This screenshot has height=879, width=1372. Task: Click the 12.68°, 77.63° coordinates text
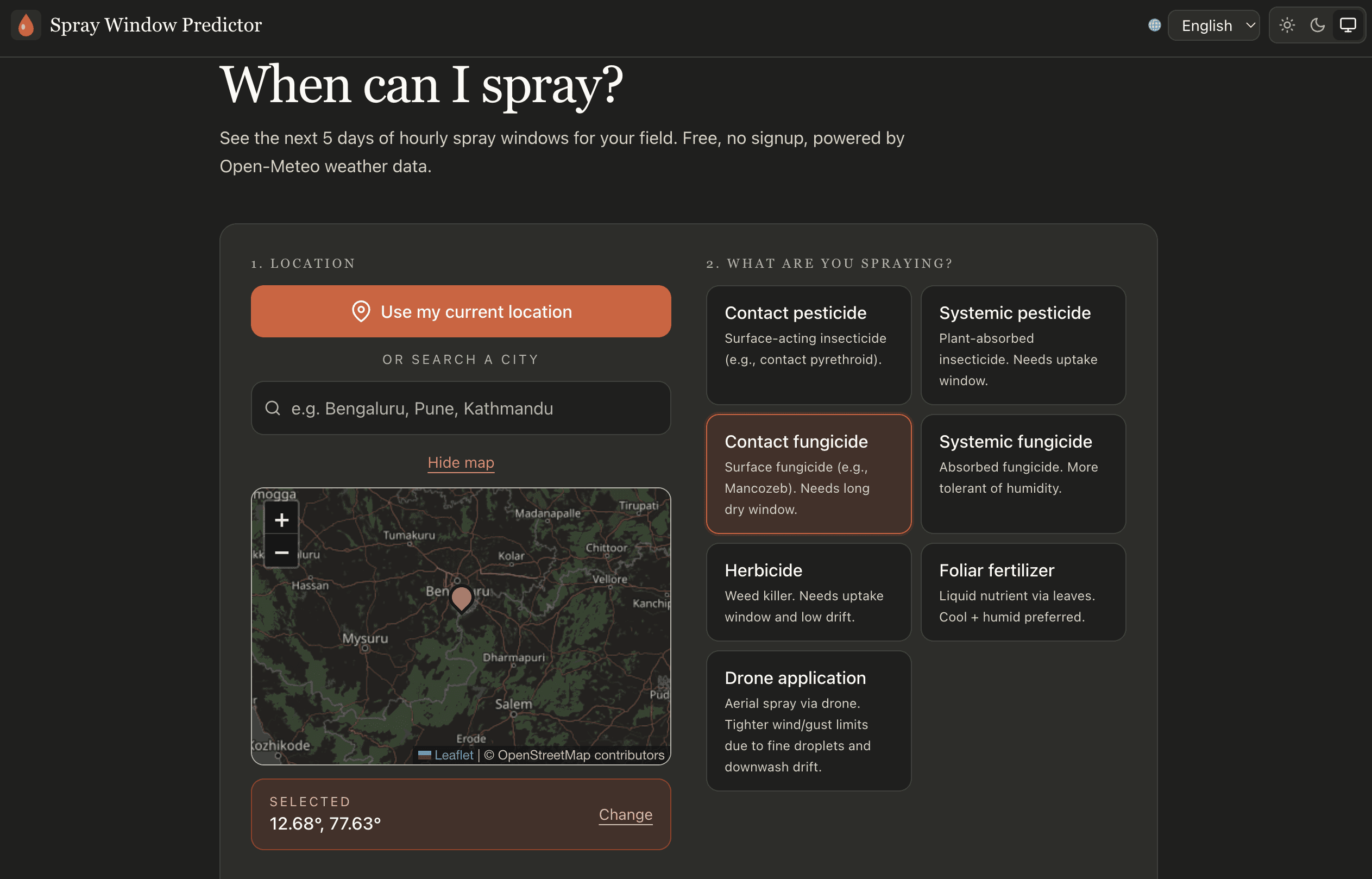[325, 824]
